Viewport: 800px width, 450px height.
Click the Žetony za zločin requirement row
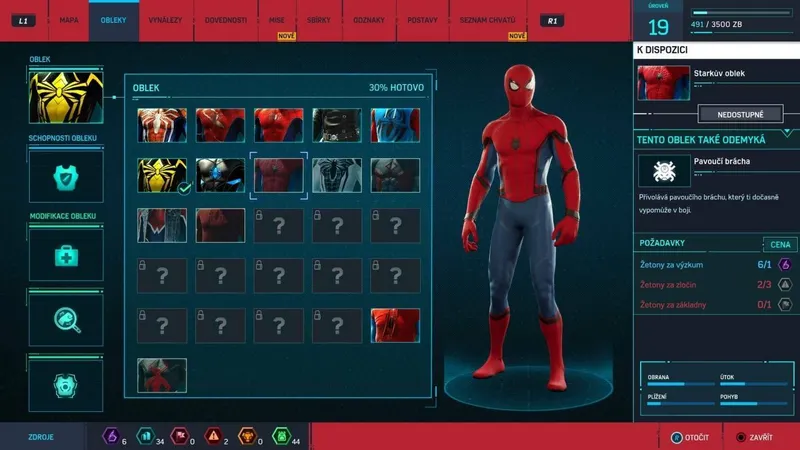[x=715, y=285]
